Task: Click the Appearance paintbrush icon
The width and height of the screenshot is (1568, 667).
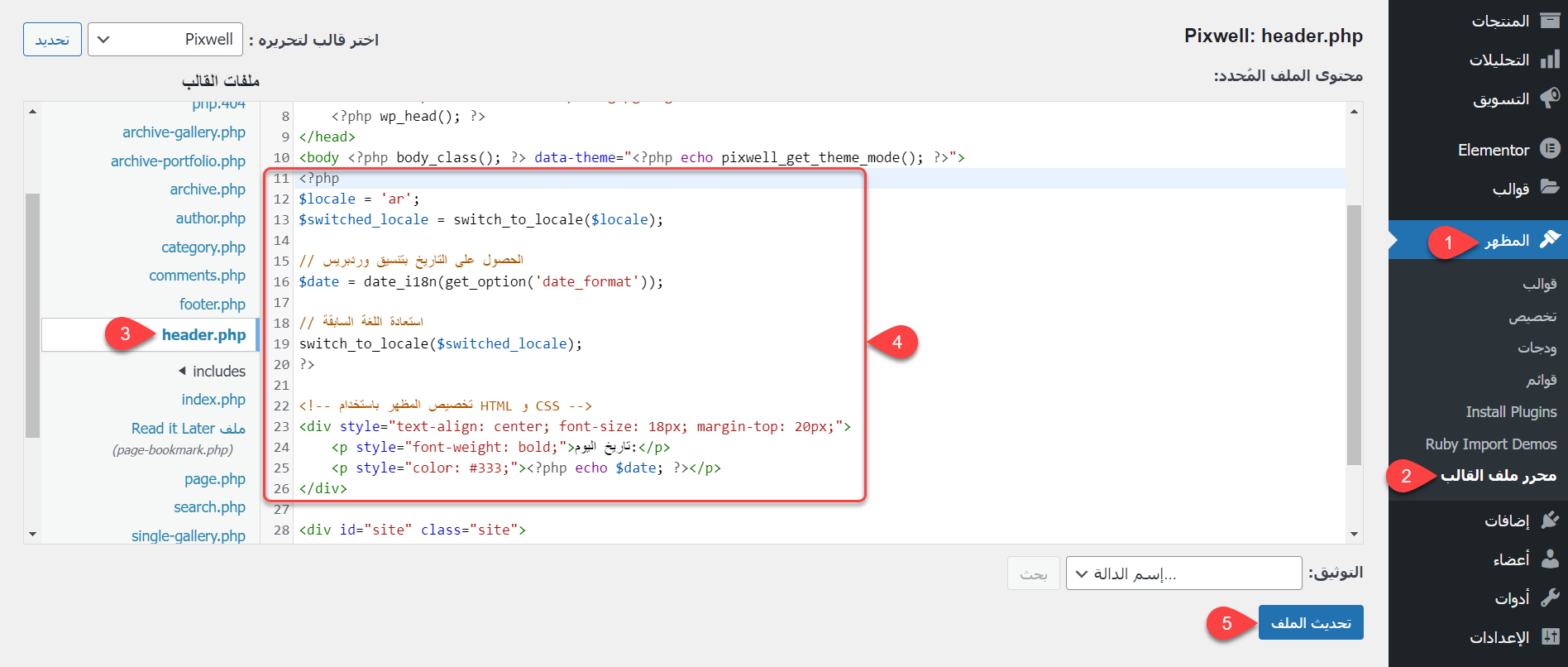Action: tap(1550, 239)
